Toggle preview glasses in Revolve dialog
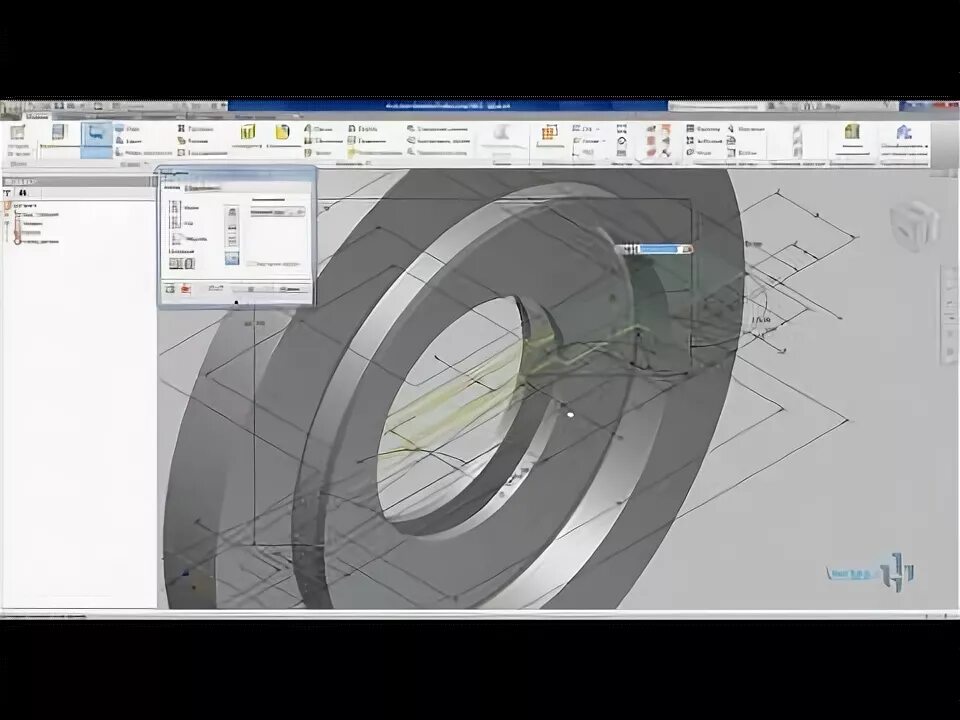The height and width of the screenshot is (720, 960). pos(215,288)
